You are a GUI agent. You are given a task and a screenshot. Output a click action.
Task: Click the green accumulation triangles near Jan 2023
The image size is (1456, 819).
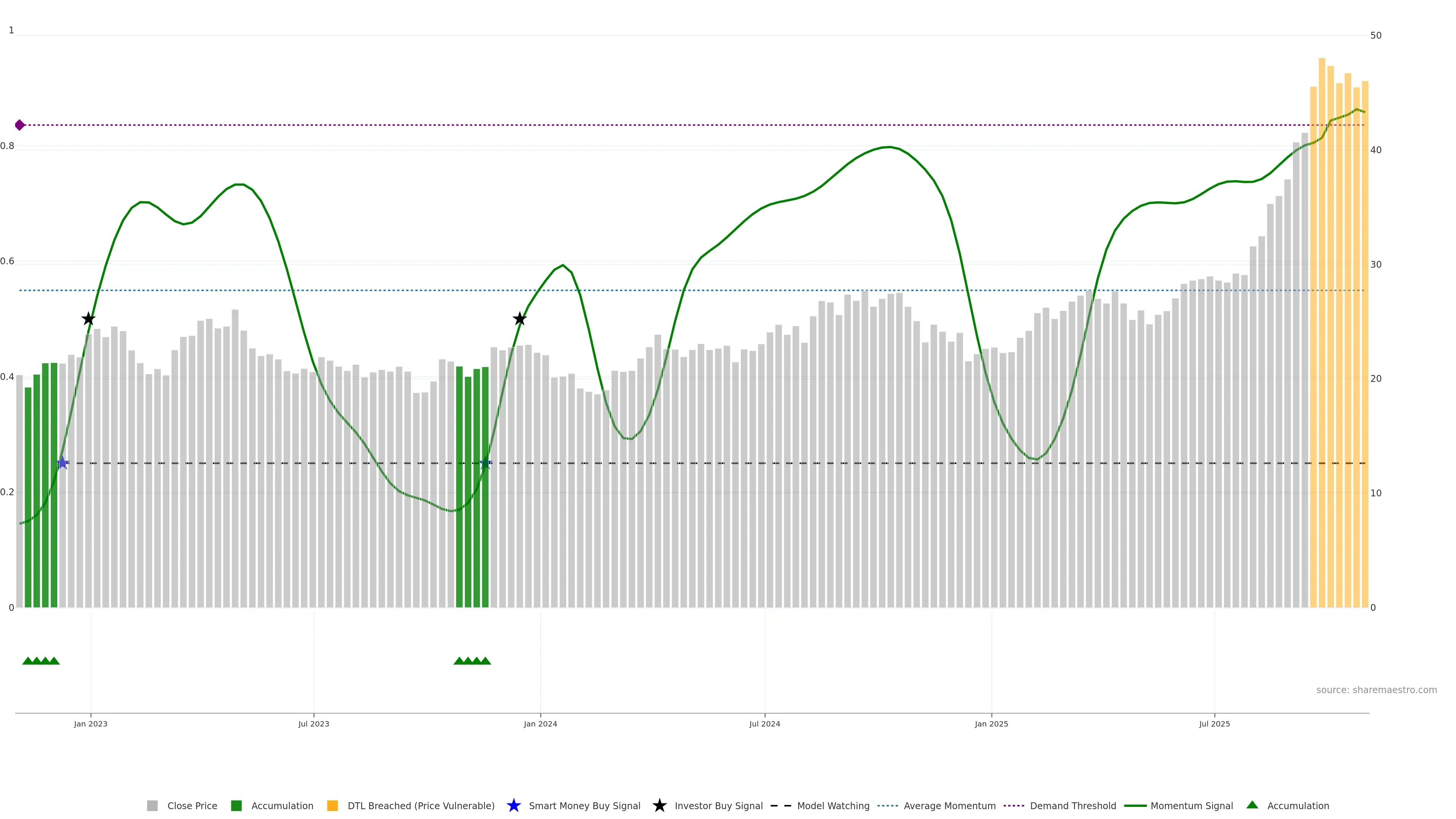click(x=41, y=661)
